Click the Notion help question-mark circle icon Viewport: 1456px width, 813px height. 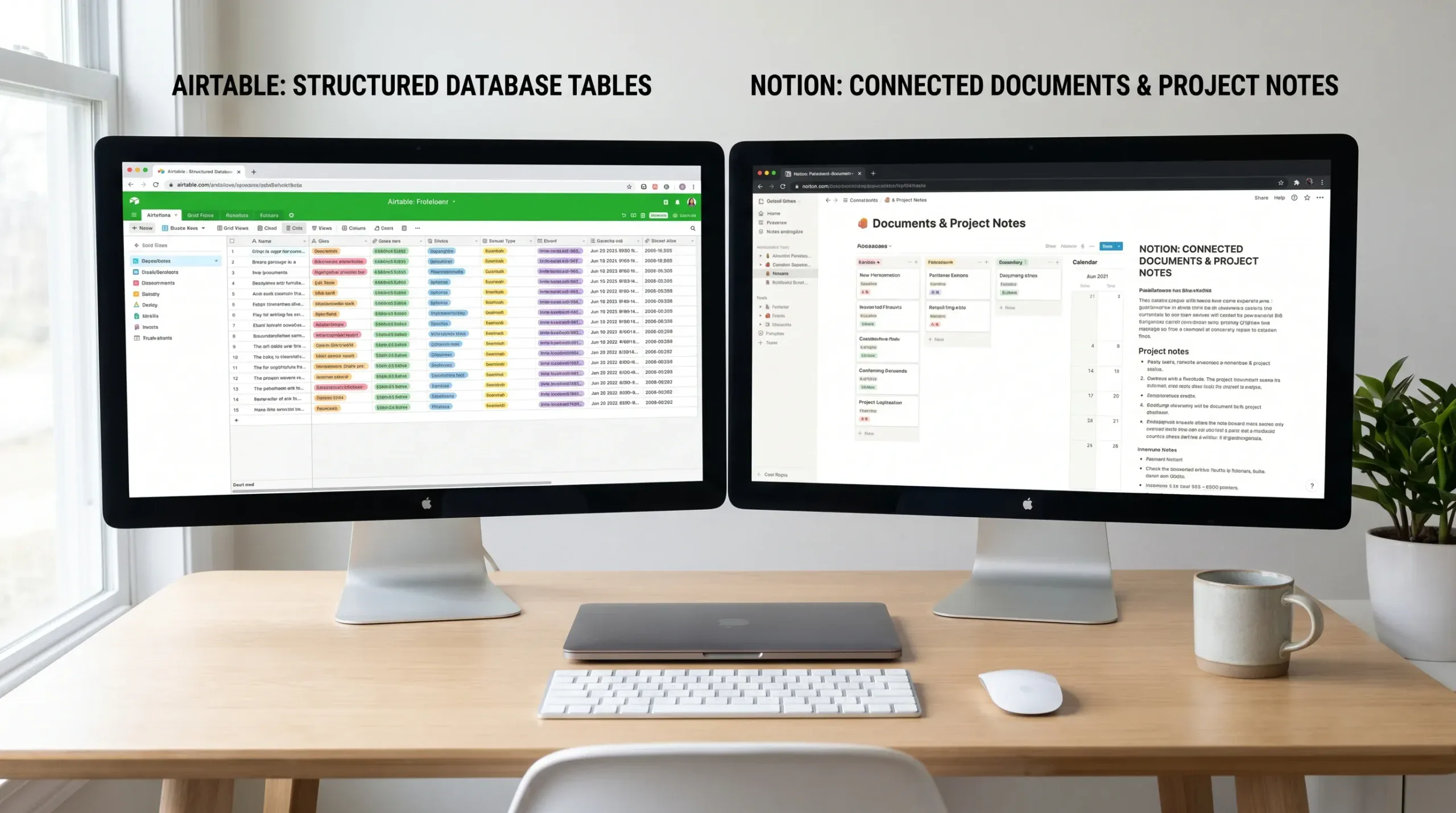[1294, 197]
